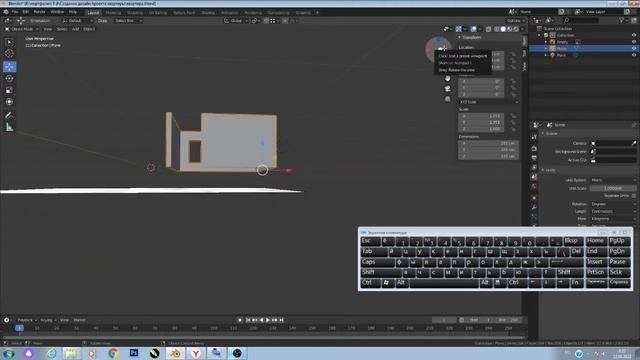640x360 pixels.
Task: Switch to the Modeling workspace tab
Action: coord(113,12)
